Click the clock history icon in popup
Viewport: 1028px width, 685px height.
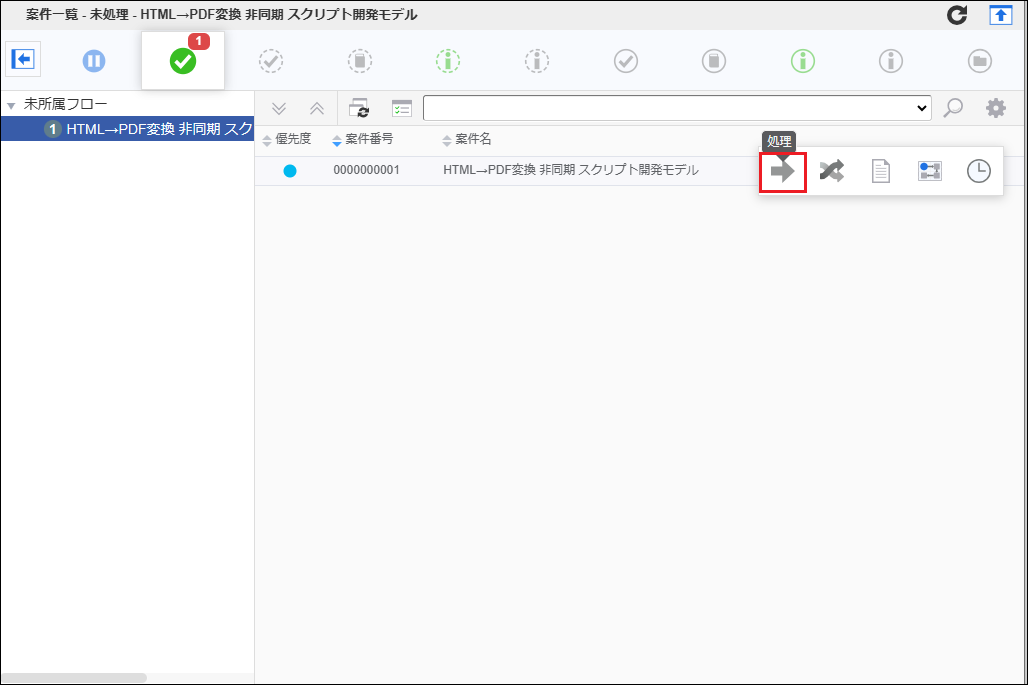pyautogui.click(x=979, y=172)
